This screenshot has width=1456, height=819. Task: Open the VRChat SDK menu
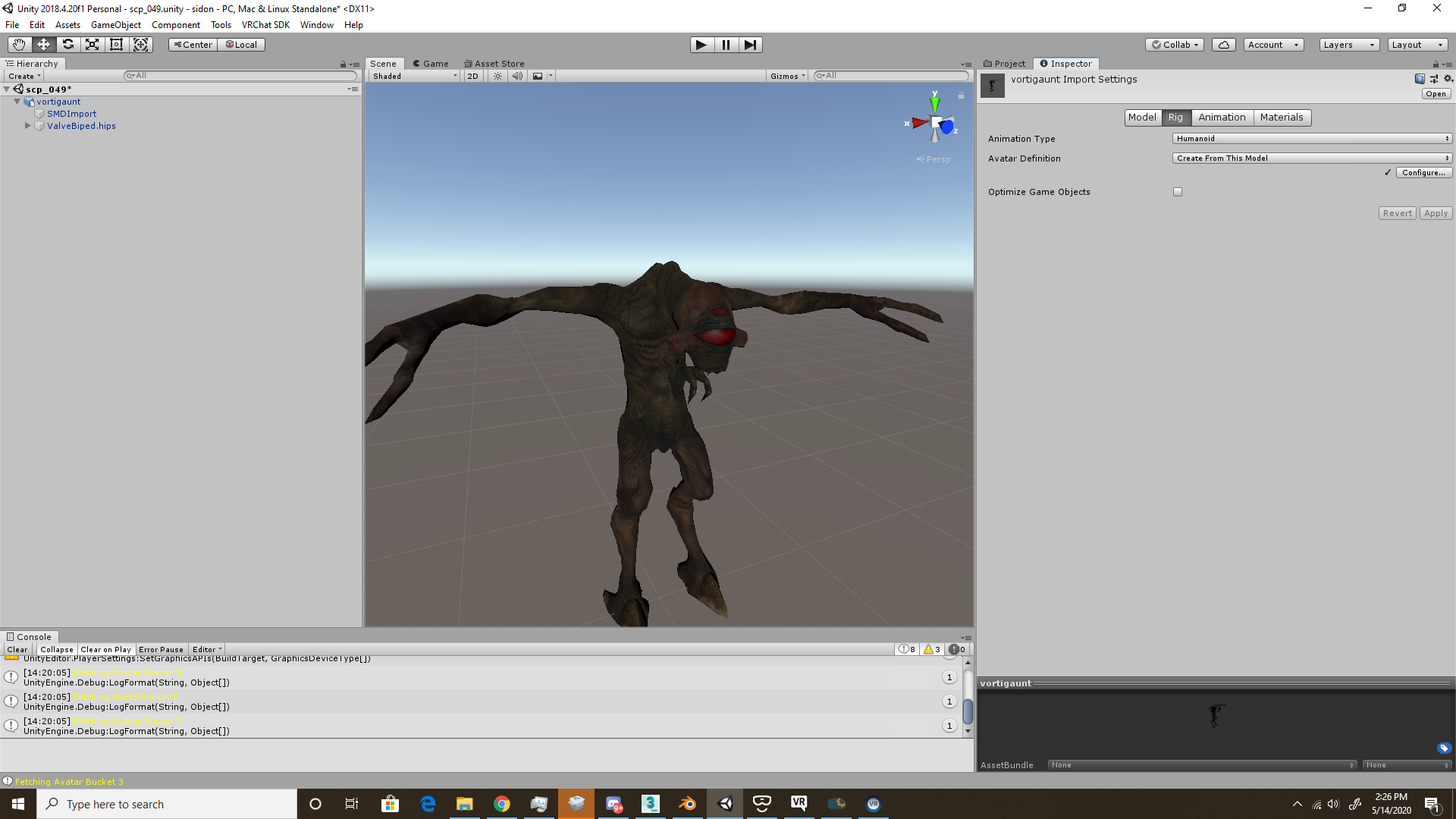click(x=265, y=25)
